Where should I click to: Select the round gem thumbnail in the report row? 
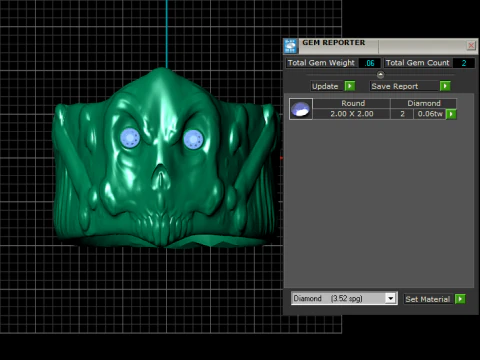[301, 109]
